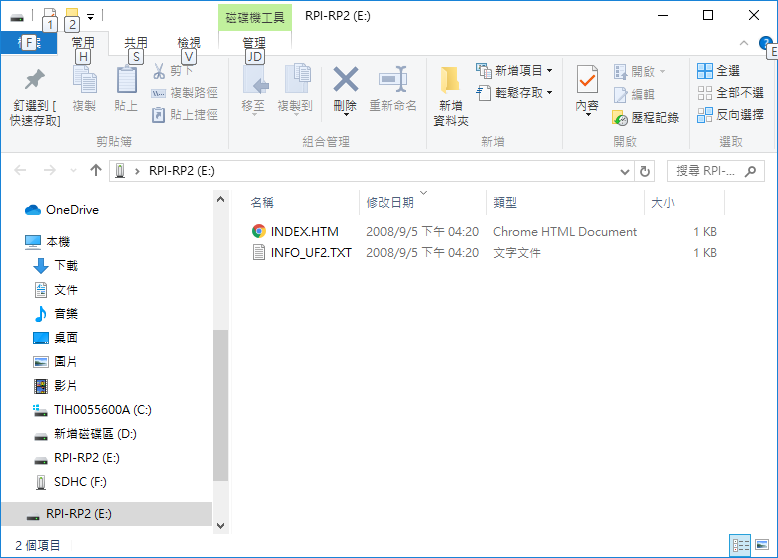Expand the path chevron before RPI-RP2 (E:)
This screenshot has width=778, height=558.
[137, 171]
